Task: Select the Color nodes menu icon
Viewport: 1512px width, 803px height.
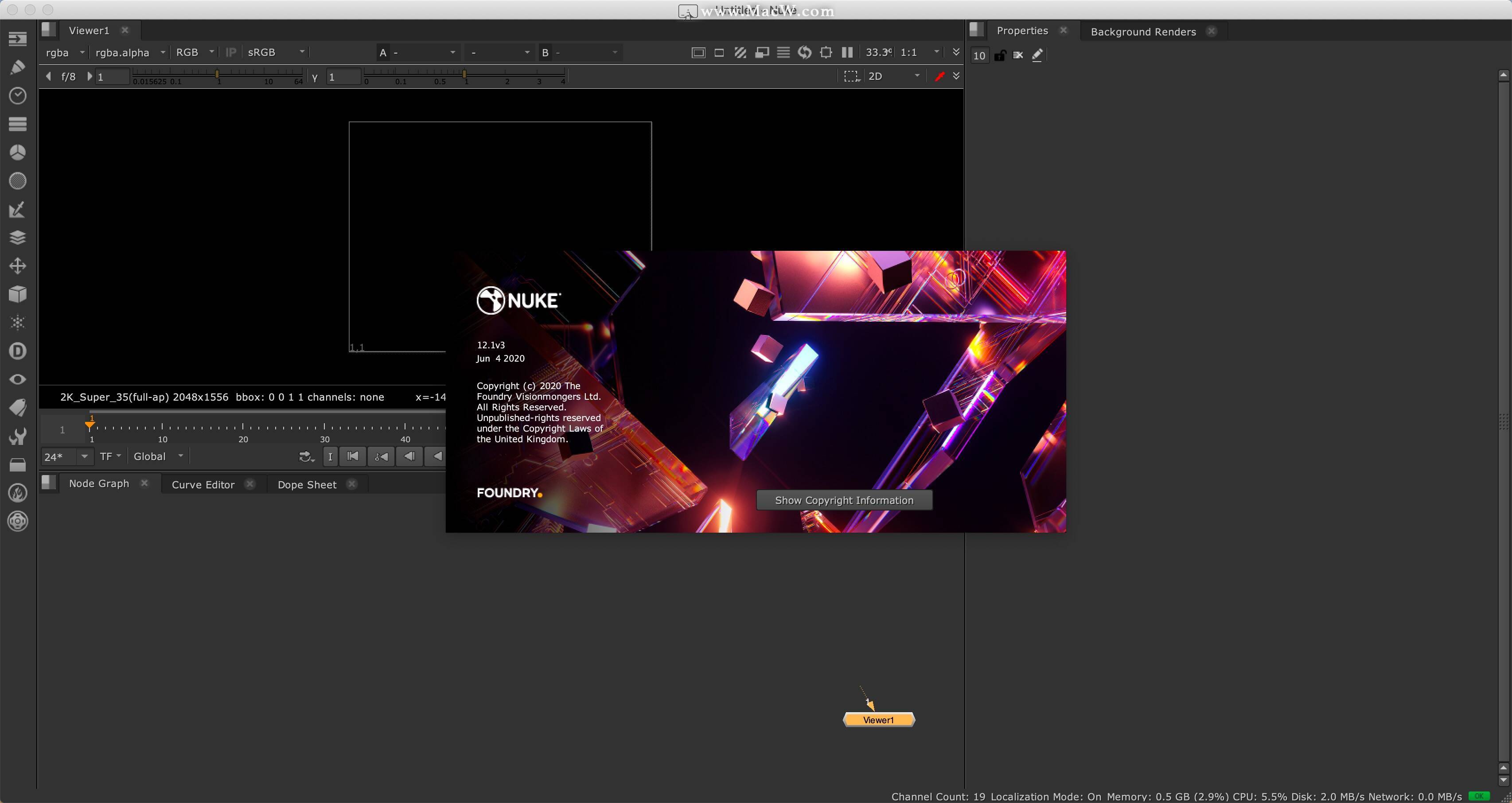Action: click(18, 152)
